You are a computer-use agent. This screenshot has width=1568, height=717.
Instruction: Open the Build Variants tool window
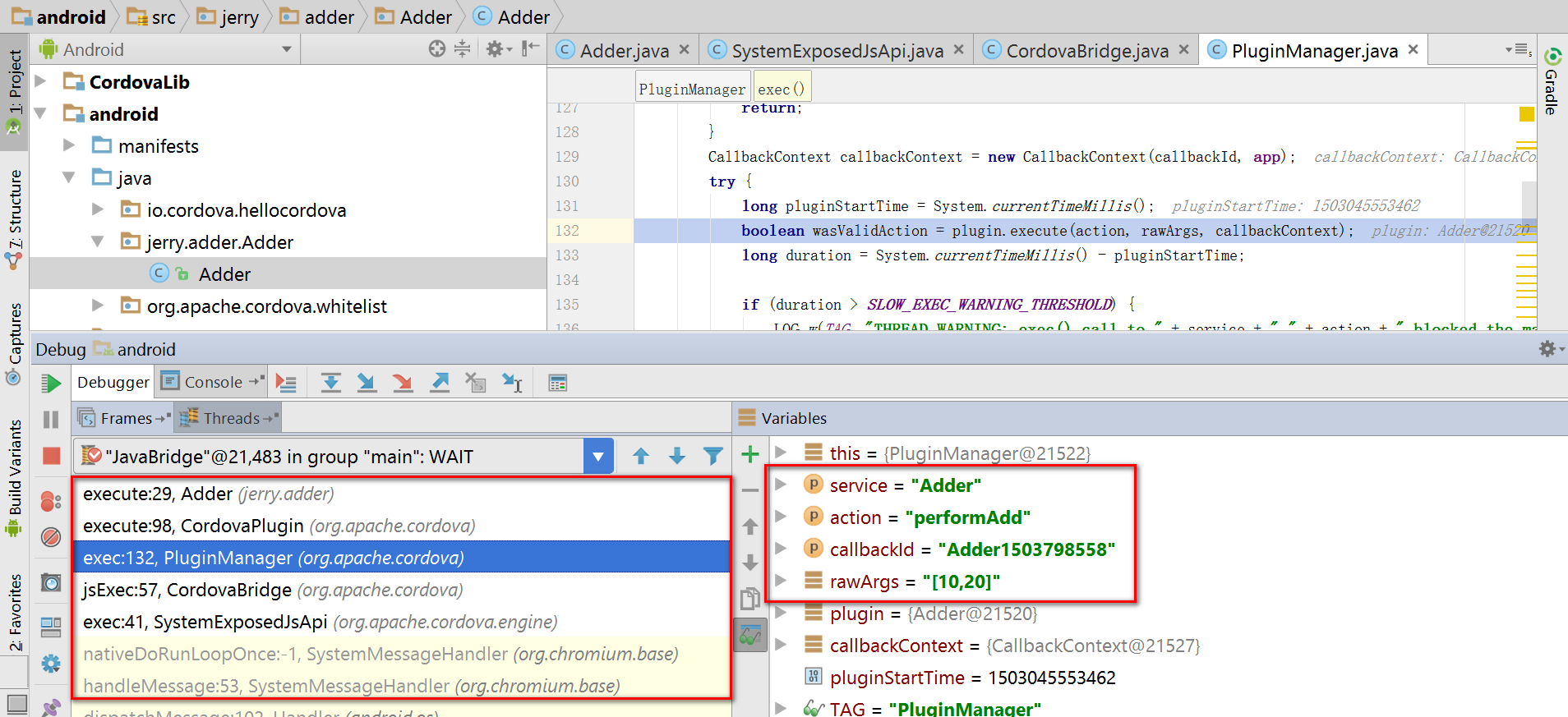point(15,478)
